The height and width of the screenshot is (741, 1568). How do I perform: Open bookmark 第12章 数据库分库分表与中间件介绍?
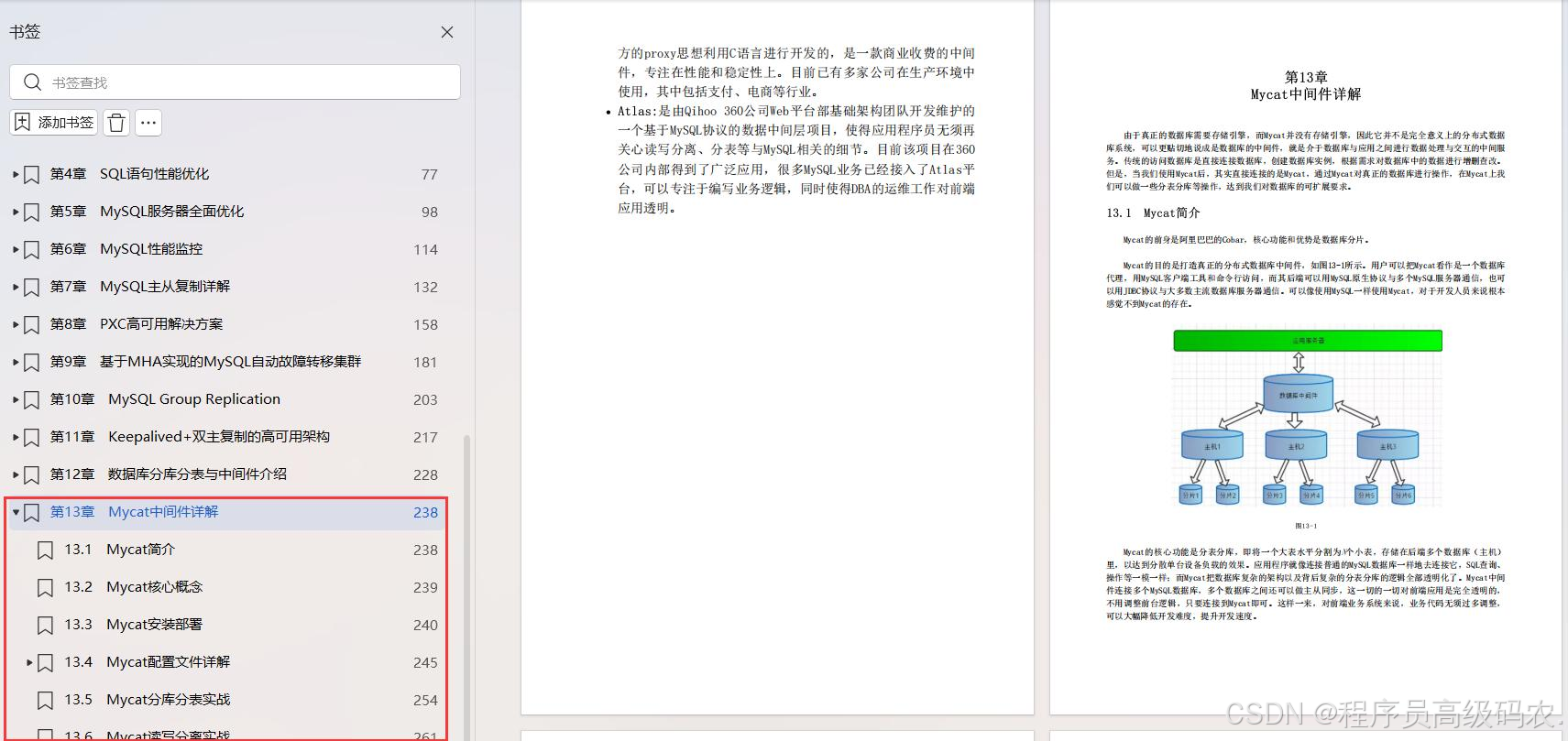coord(169,474)
